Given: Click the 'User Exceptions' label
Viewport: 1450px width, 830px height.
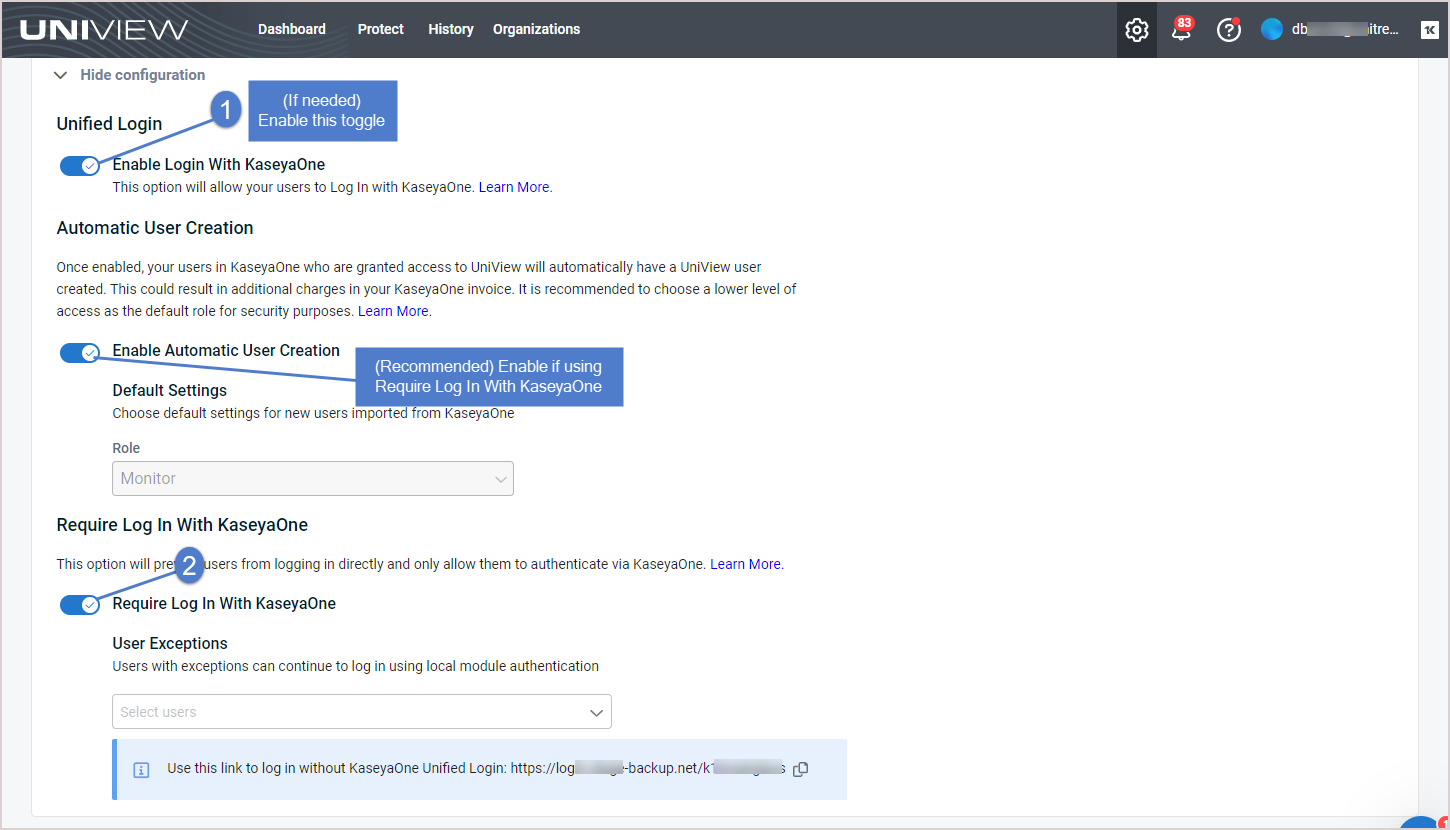Looking at the screenshot, I should click(170, 643).
